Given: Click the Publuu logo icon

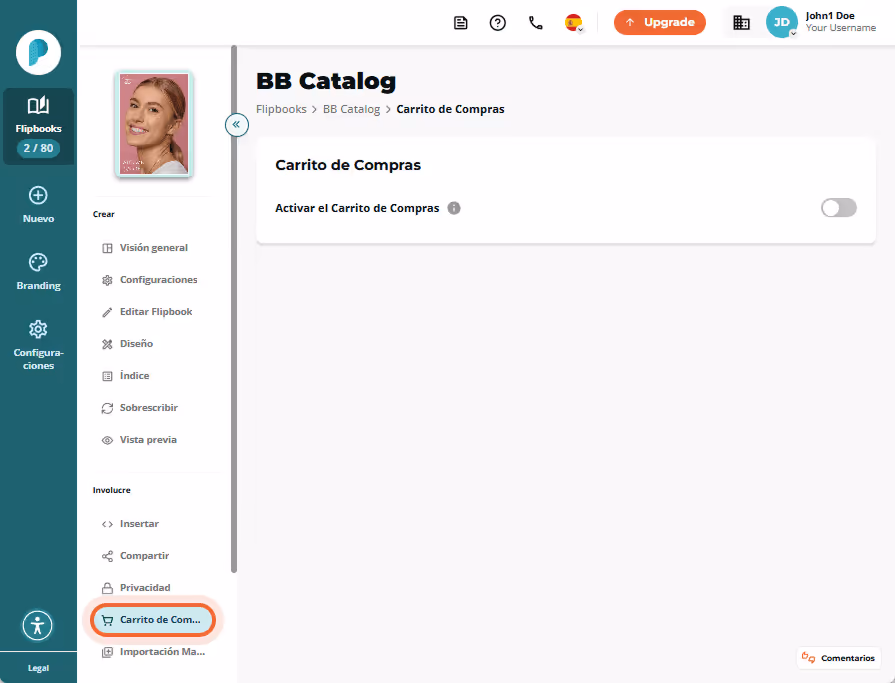Looking at the screenshot, I should [x=38, y=52].
